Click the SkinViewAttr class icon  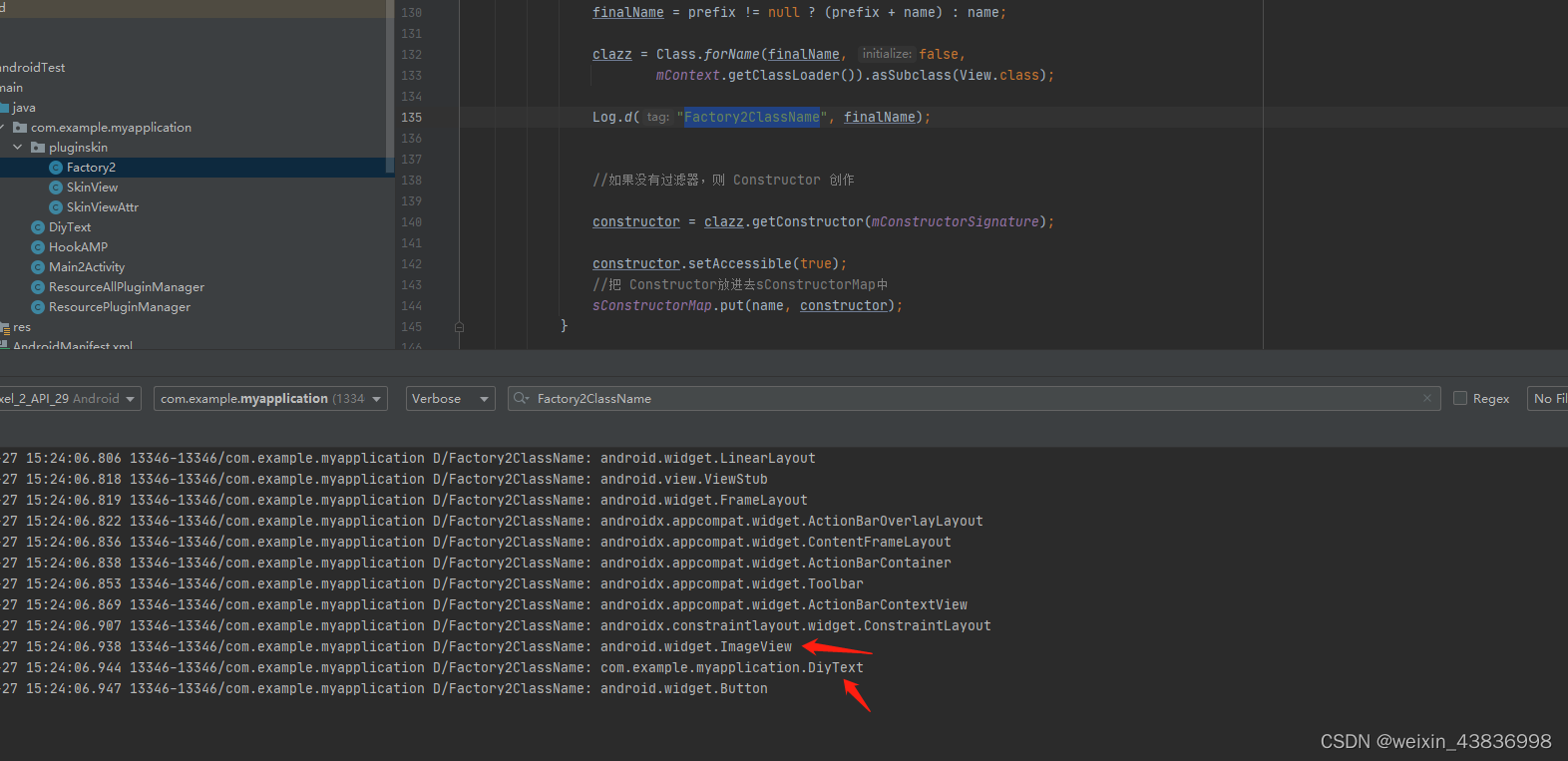point(56,207)
